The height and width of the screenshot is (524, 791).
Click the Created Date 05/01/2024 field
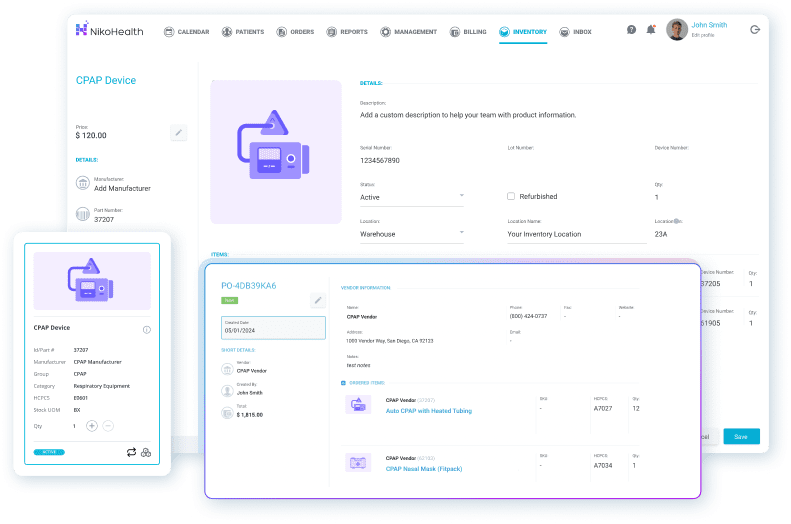coord(273,328)
